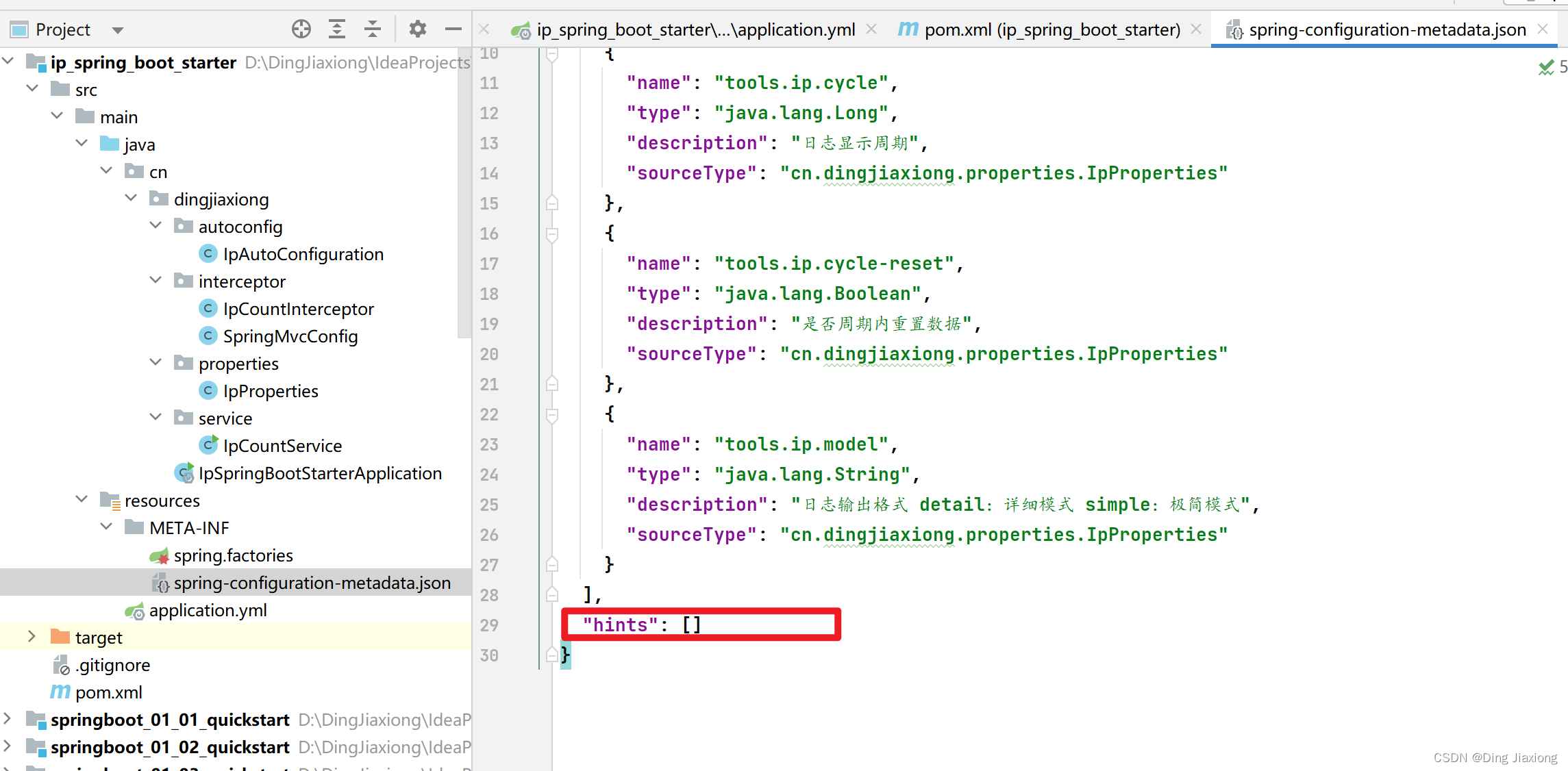Screen dimensions: 1568x771
Task: Open IpAutoConfiguration class
Action: pos(303,254)
